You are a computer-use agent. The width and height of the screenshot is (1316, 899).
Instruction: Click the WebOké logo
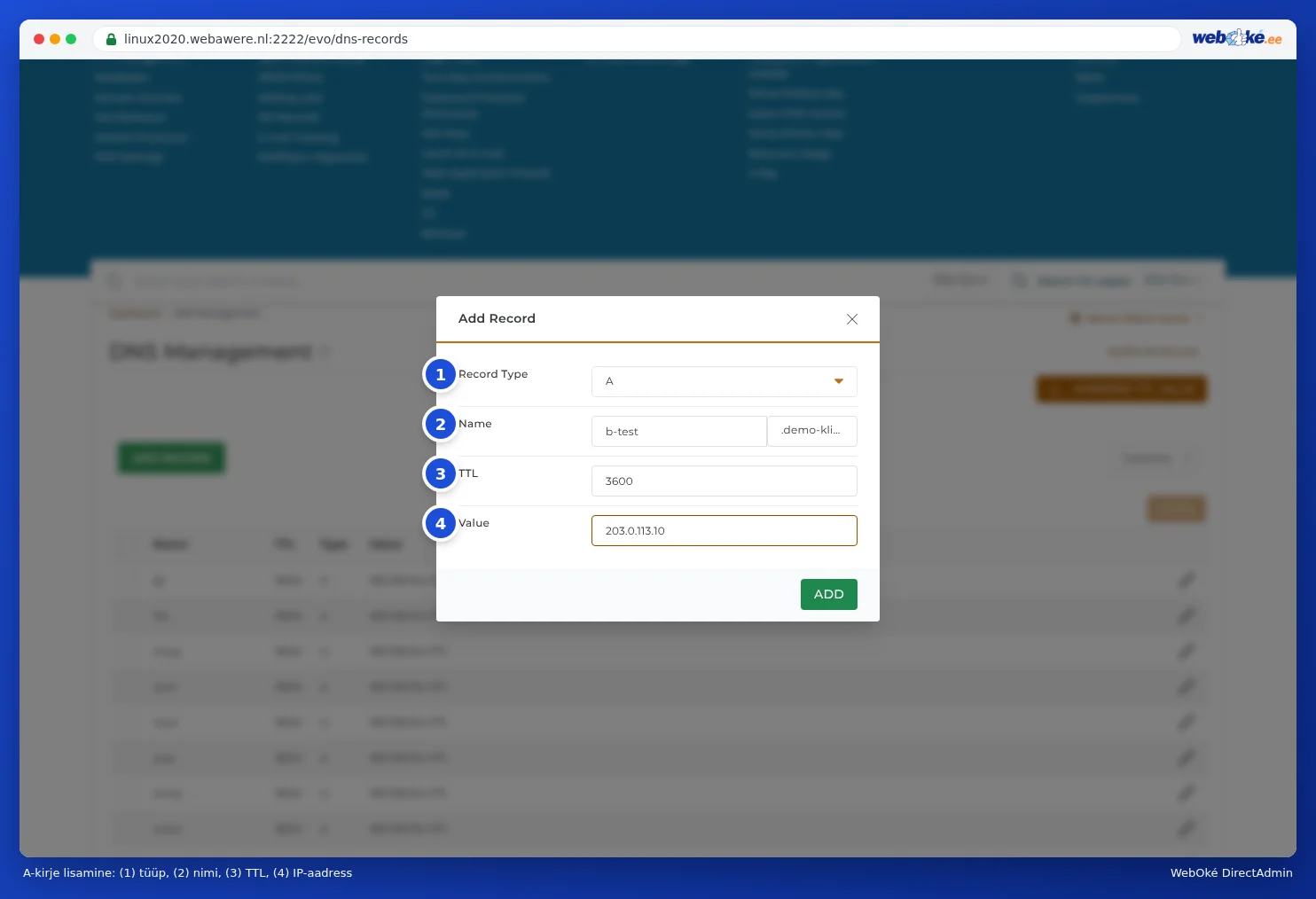[x=1237, y=38]
